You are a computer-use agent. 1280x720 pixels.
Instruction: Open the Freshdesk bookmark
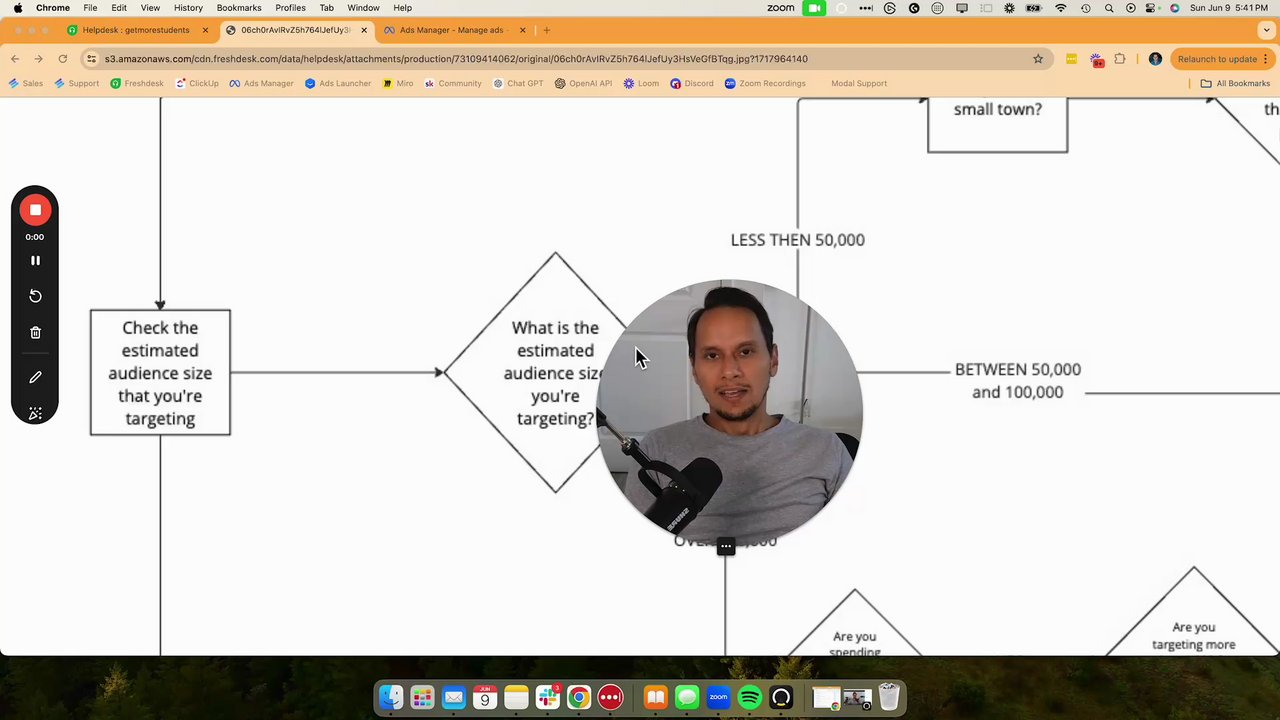coord(137,84)
